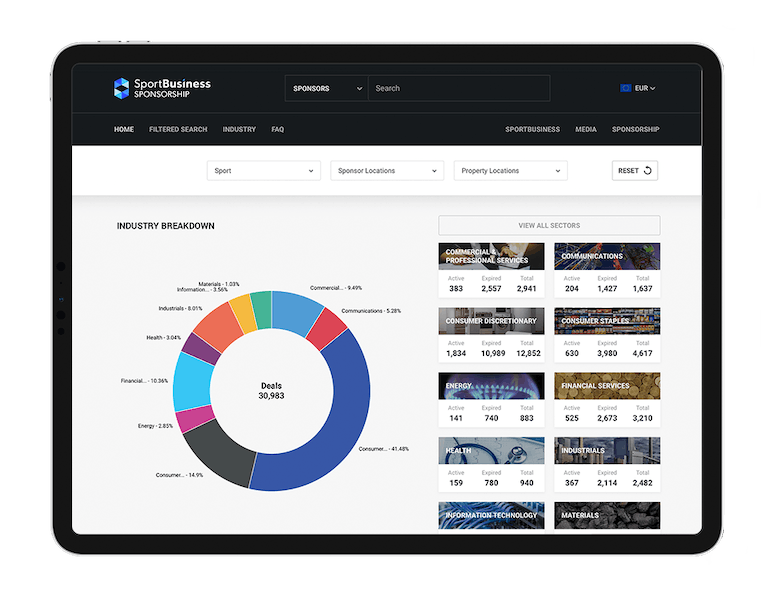This screenshot has width=768, height=594.
Task: Click the 'Communications - 5.28%' chart label
Action: tap(371, 311)
